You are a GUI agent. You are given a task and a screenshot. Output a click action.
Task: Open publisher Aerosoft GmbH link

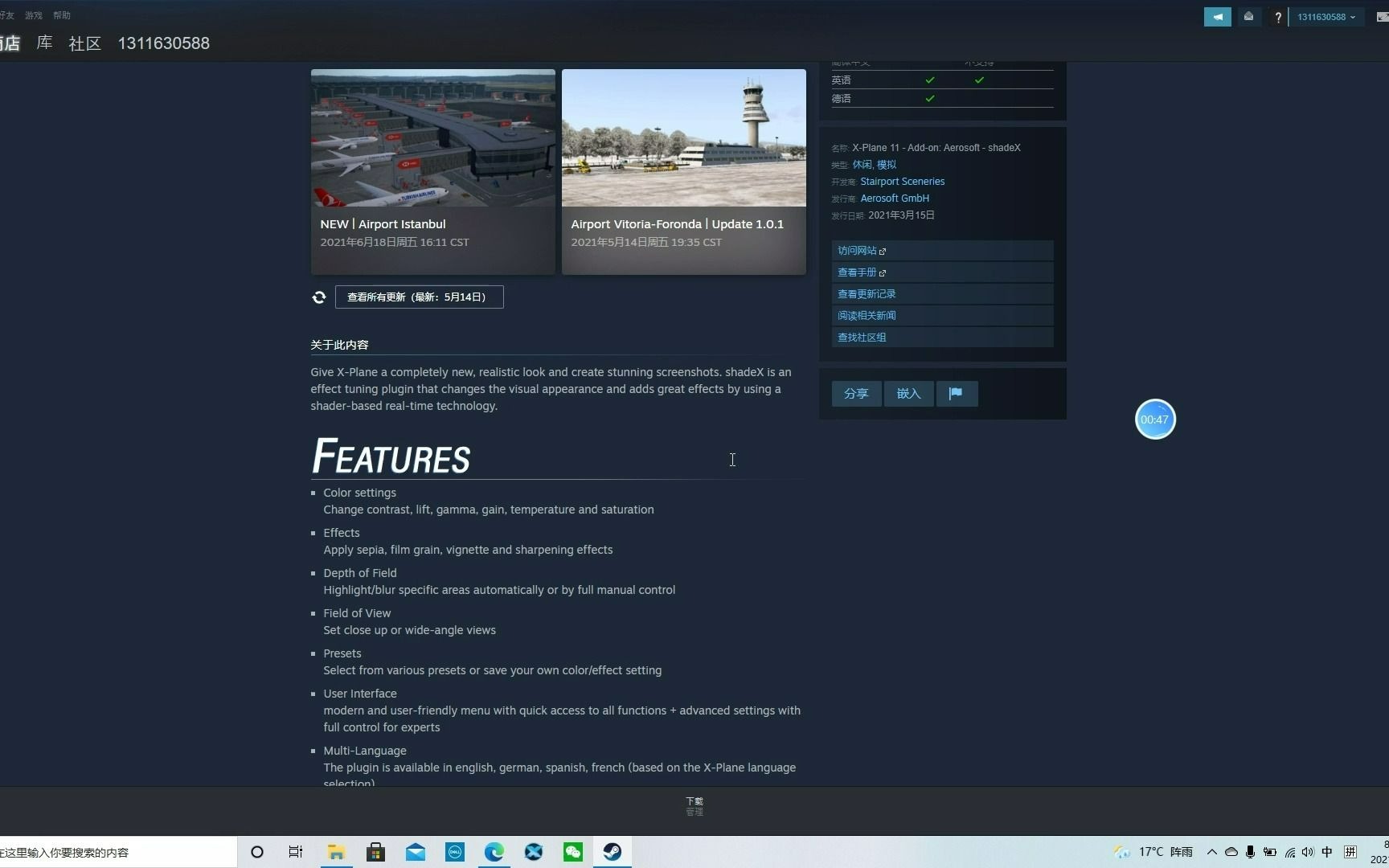895,199
